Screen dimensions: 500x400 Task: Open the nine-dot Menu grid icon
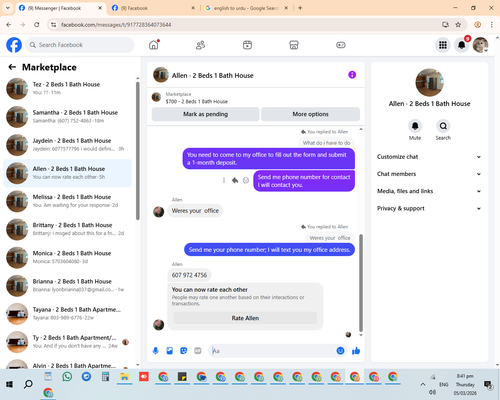pos(443,45)
